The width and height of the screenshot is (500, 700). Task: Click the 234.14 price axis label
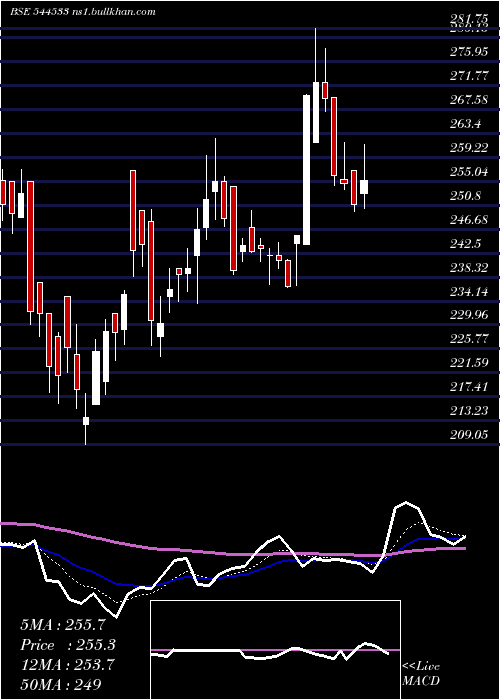pyautogui.click(x=469, y=292)
